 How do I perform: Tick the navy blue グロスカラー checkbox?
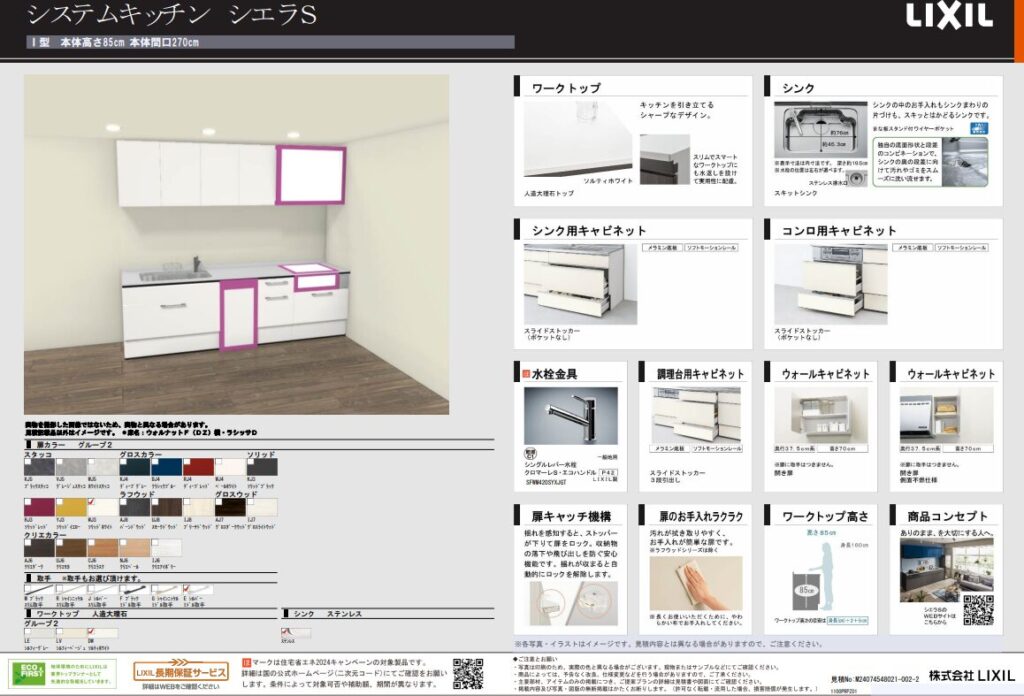coord(155,462)
